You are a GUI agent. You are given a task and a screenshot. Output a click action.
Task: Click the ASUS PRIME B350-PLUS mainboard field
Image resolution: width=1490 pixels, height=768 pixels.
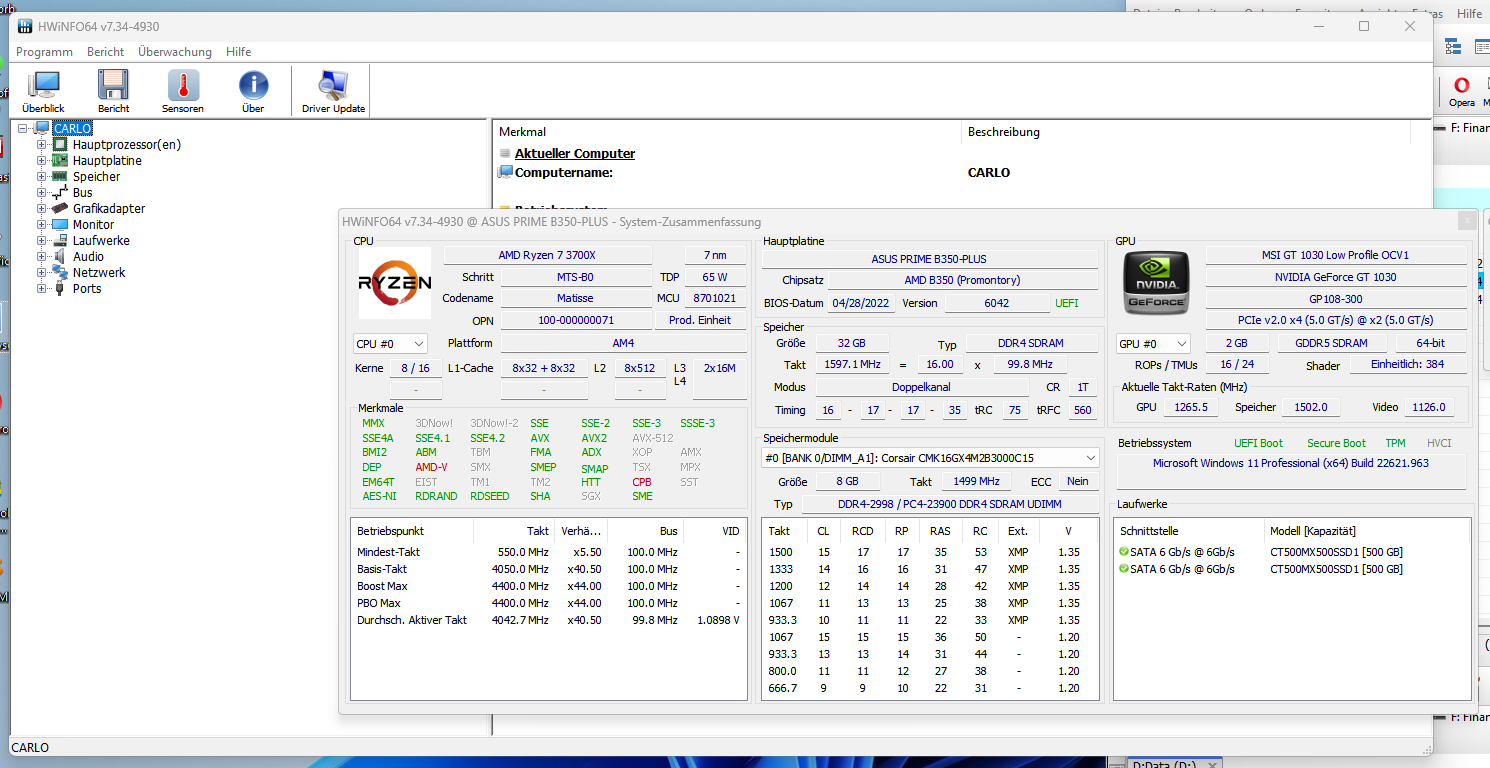929,259
